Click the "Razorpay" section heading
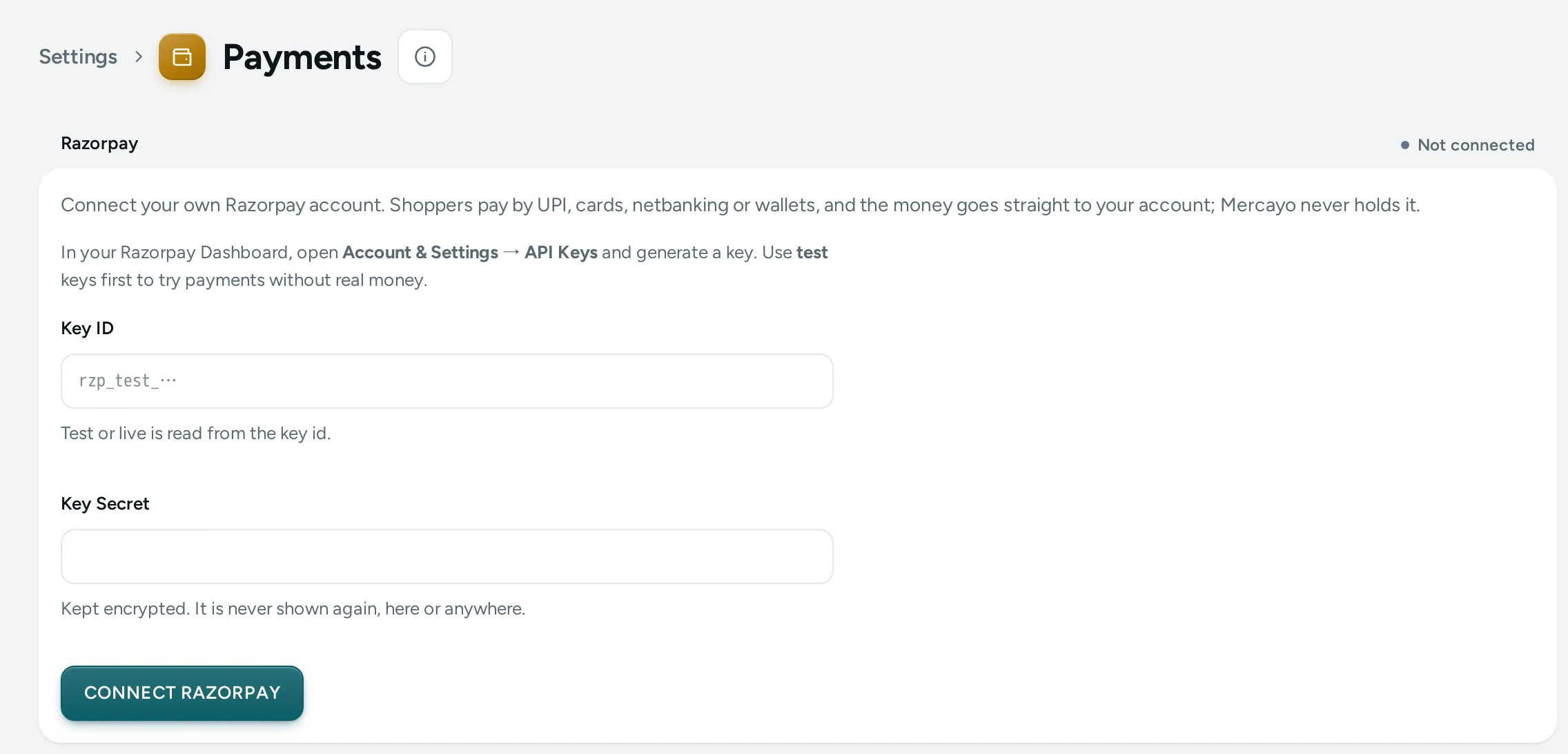The image size is (1568, 754). click(99, 144)
